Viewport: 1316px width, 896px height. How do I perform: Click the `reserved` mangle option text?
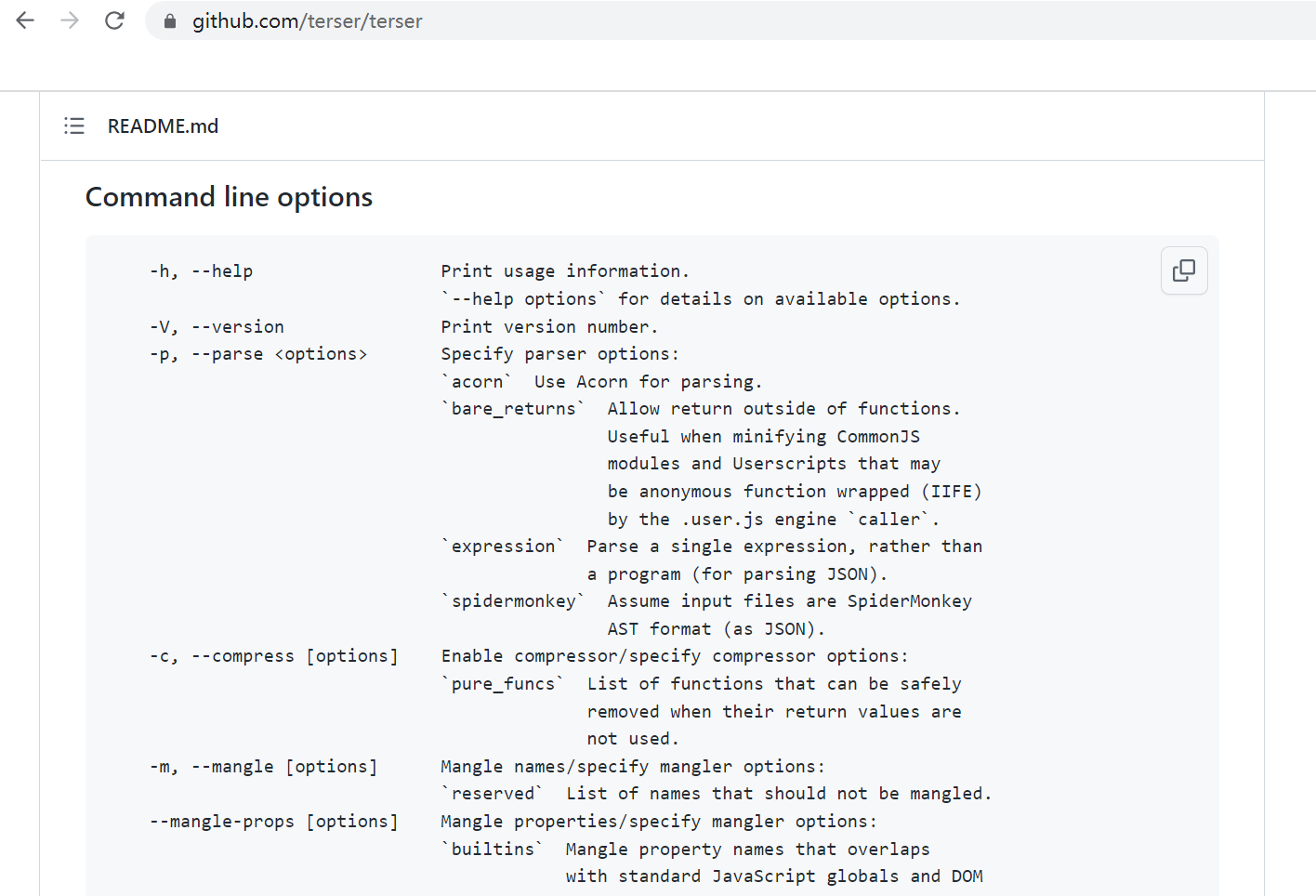493,794
